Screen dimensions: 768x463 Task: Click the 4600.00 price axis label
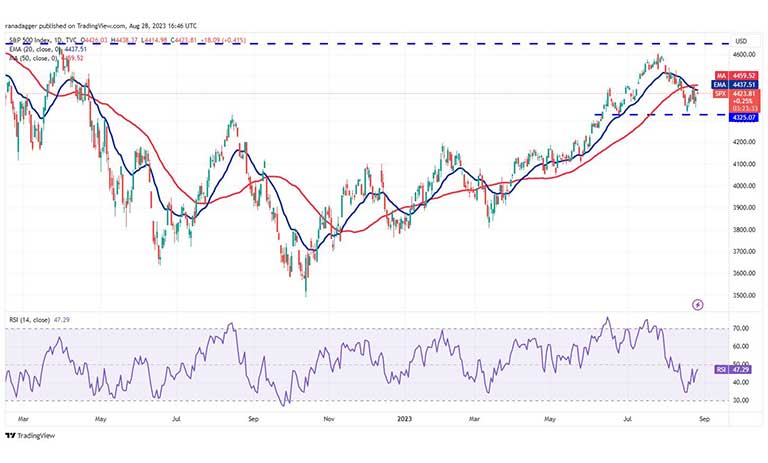(744, 54)
